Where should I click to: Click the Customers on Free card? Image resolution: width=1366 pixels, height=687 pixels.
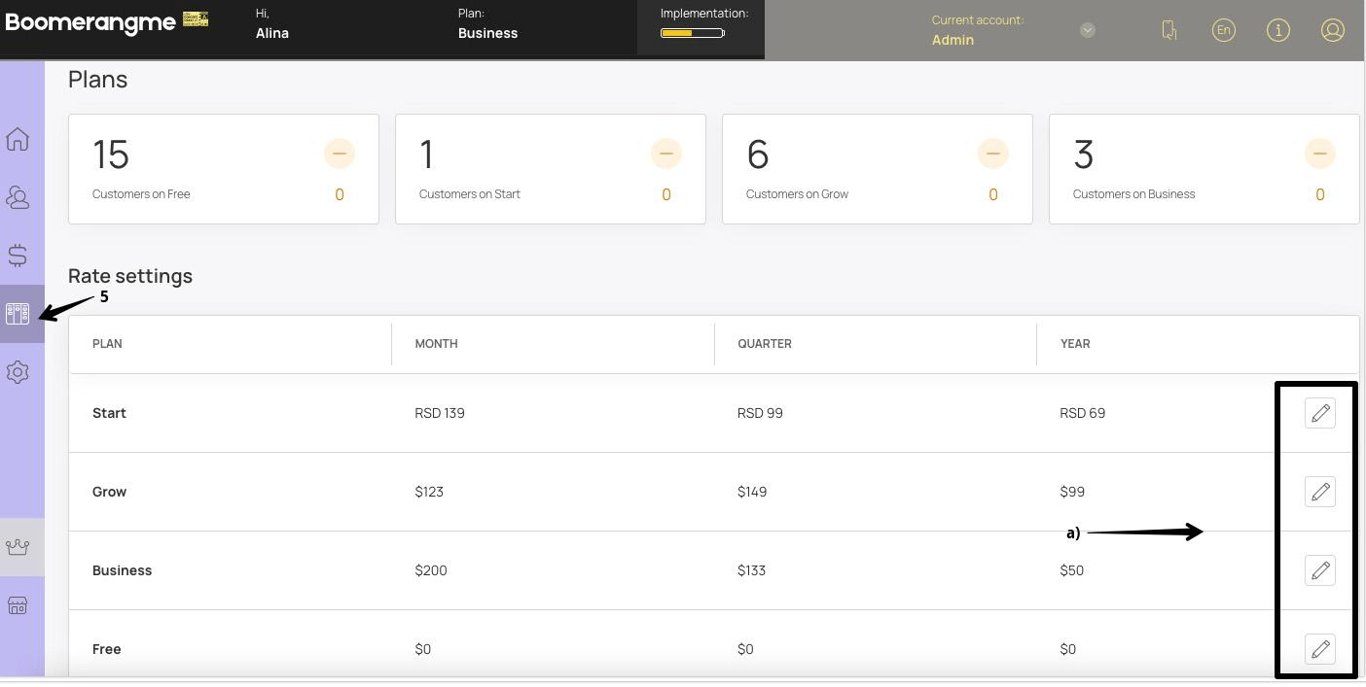click(223, 168)
